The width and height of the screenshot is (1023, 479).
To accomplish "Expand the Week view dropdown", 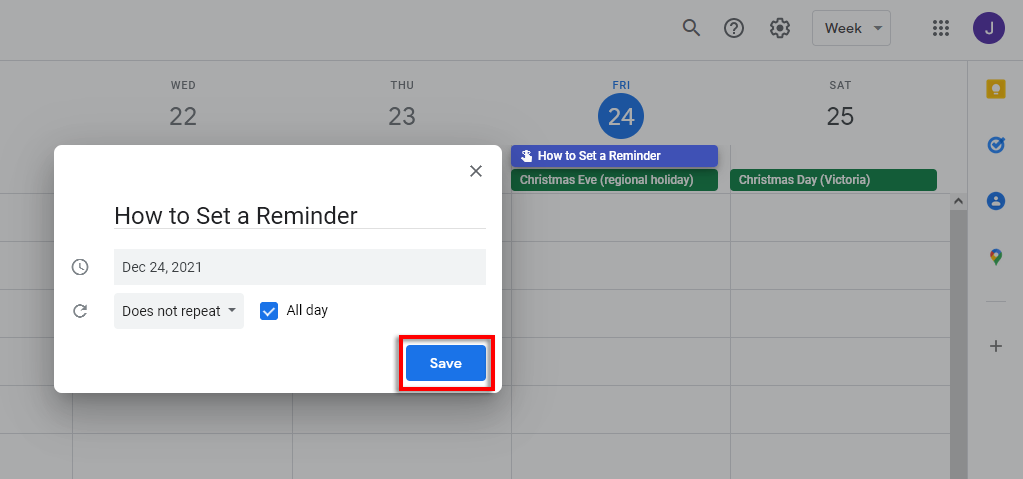I will tap(851, 28).
